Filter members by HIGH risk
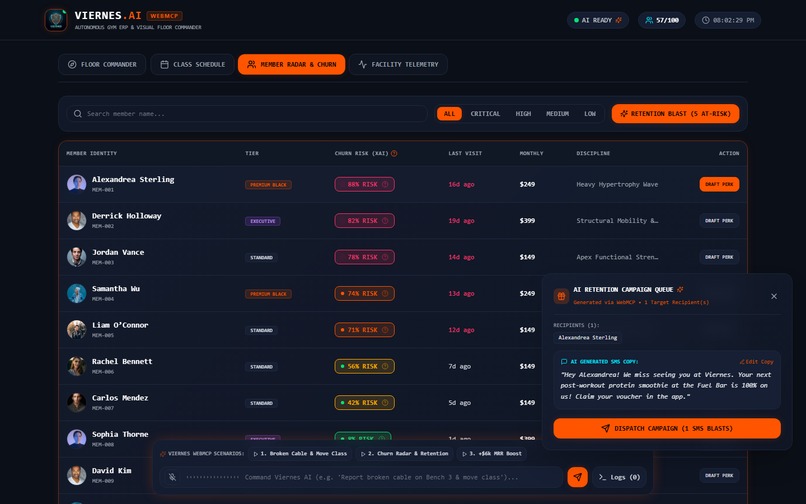The width and height of the screenshot is (806, 504). pyautogui.click(x=523, y=114)
